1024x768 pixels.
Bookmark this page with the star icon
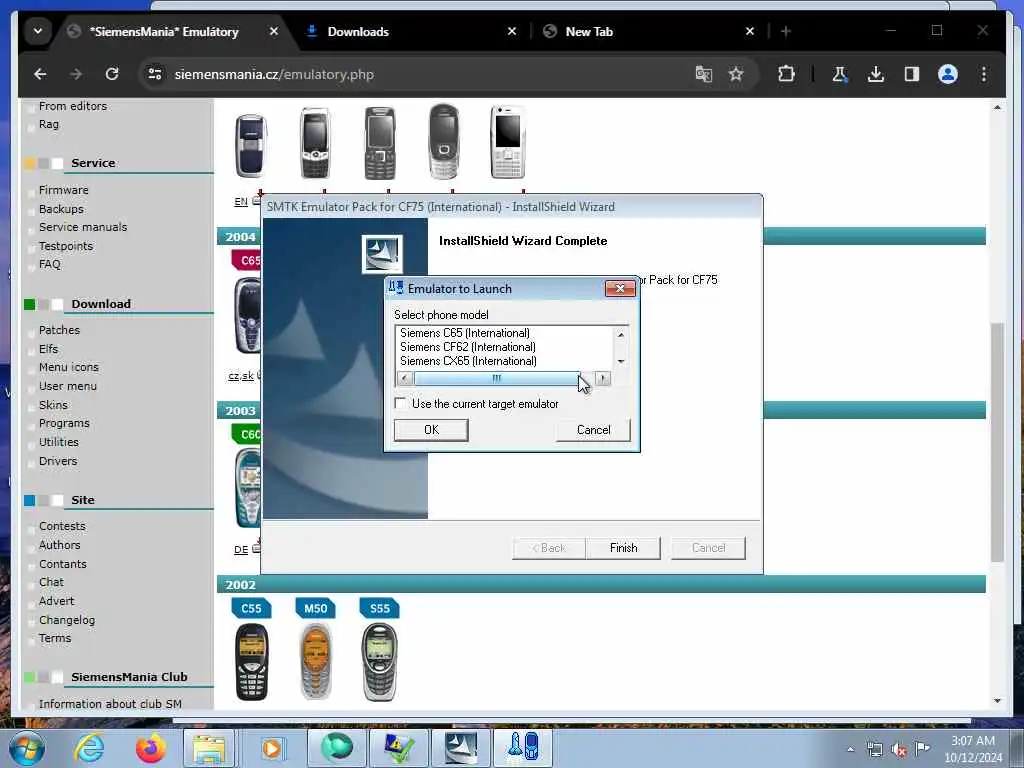click(x=736, y=74)
